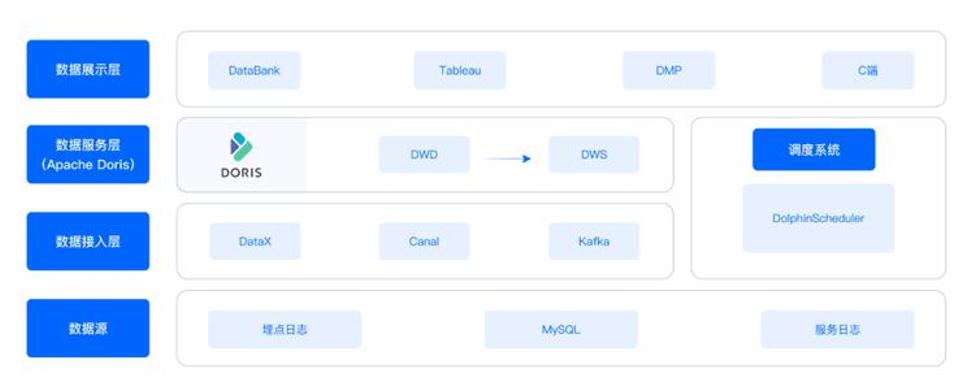Click the arrow between DWD and DWS
This screenshot has height=387, width=975.
(507, 159)
